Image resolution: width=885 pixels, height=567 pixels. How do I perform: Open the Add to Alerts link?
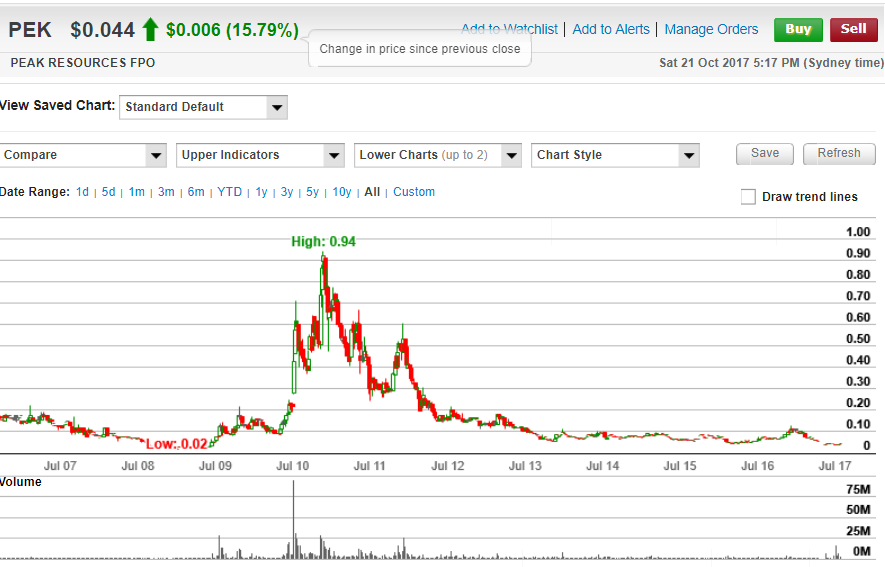click(611, 29)
